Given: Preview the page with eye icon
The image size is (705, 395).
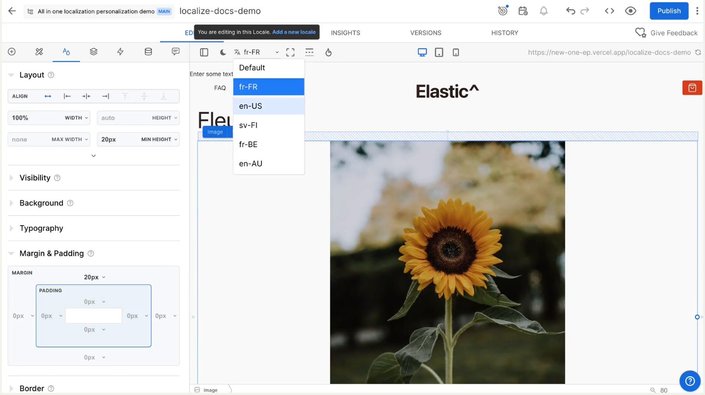Looking at the screenshot, I should coord(630,11).
